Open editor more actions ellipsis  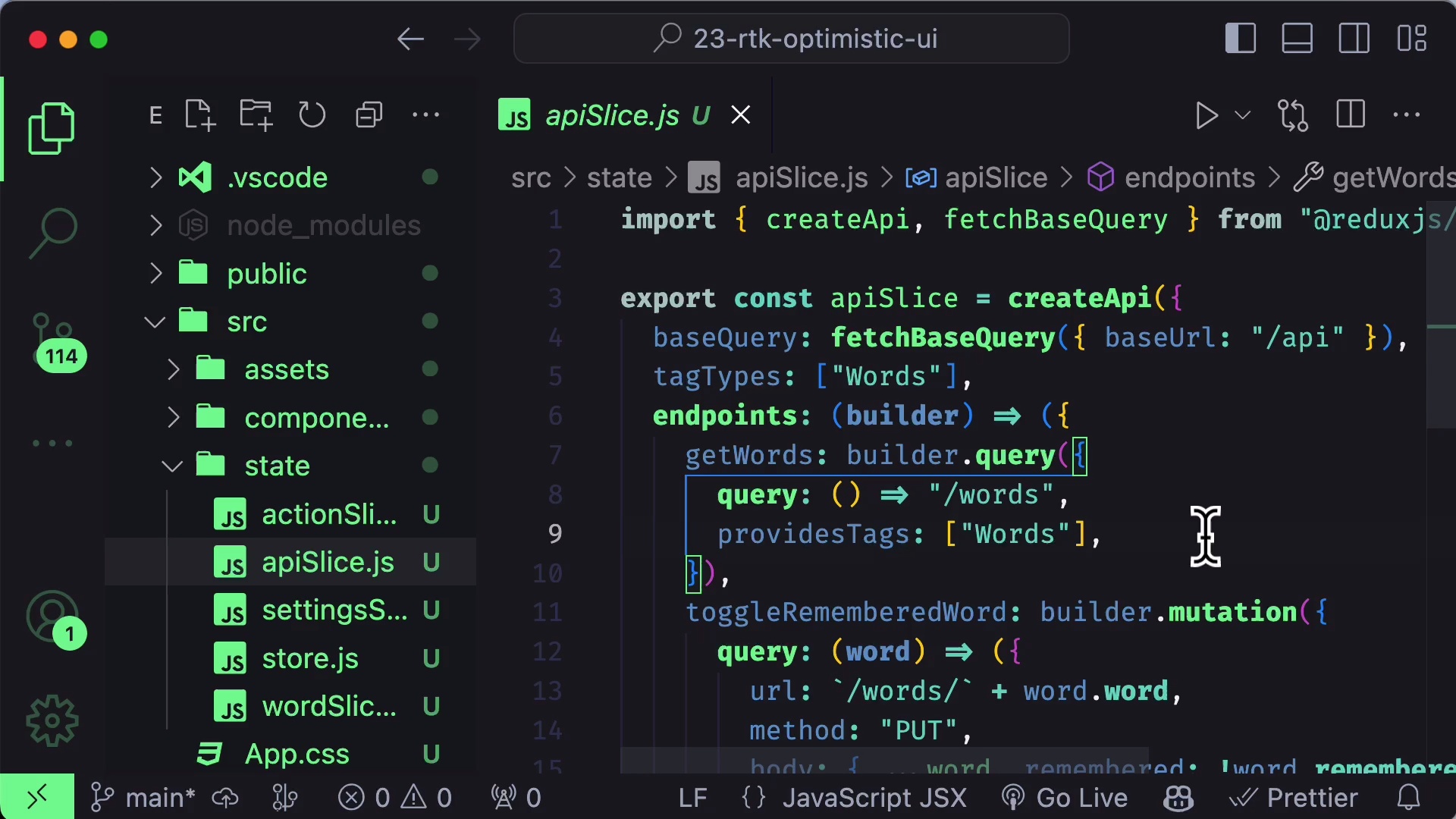[x=1407, y=115]
